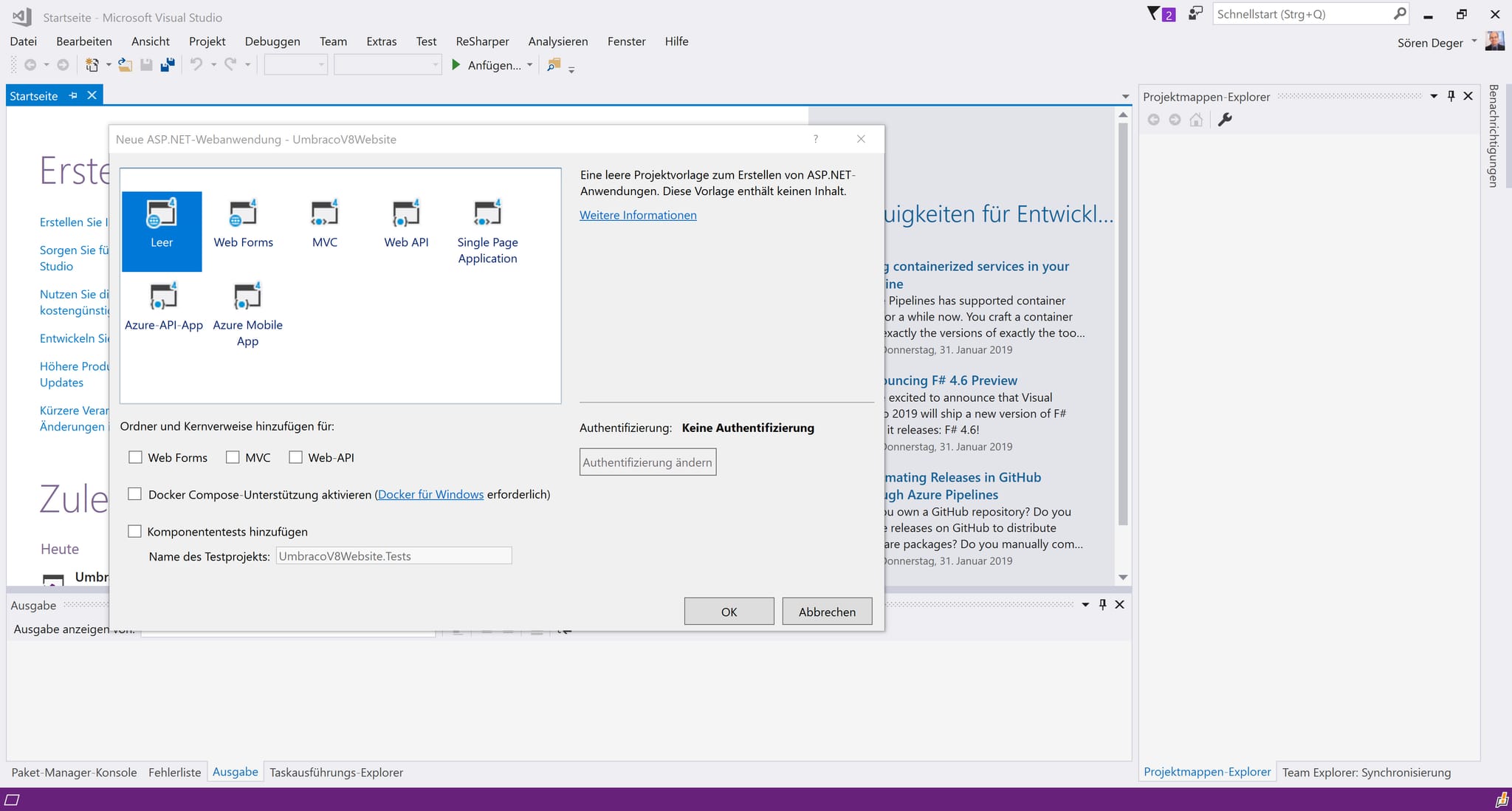1512x811 pixels.
Task: Open the Weitere Informationen link
Action: (638, 215)
